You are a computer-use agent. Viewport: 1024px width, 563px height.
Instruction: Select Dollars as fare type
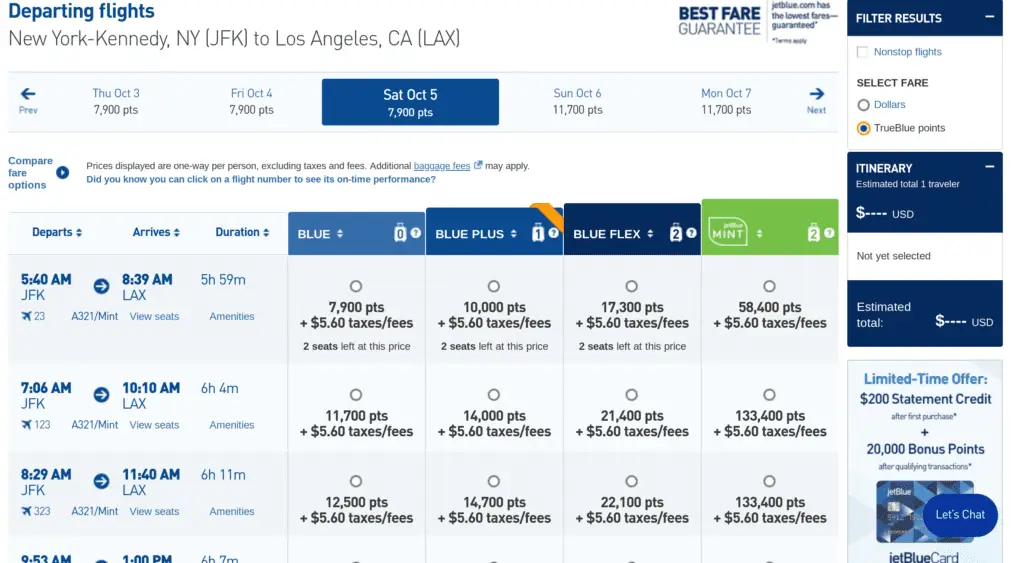[863, 105]
